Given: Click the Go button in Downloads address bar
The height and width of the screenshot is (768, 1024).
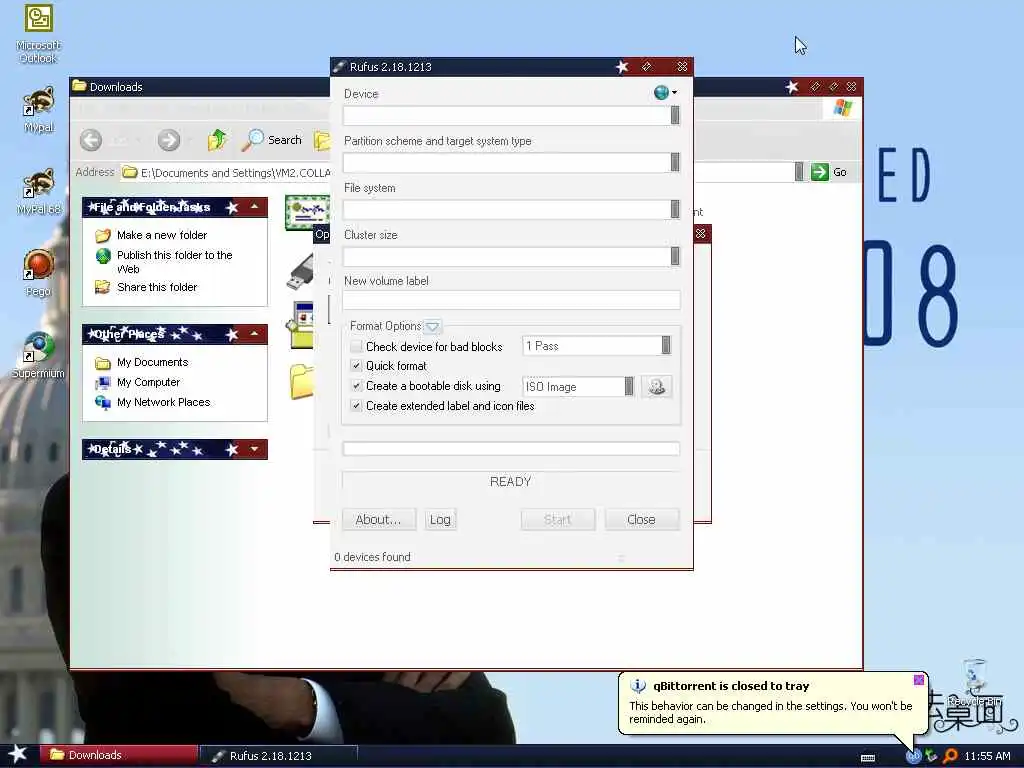Looking at the screenshot, I should click(829, 172).
